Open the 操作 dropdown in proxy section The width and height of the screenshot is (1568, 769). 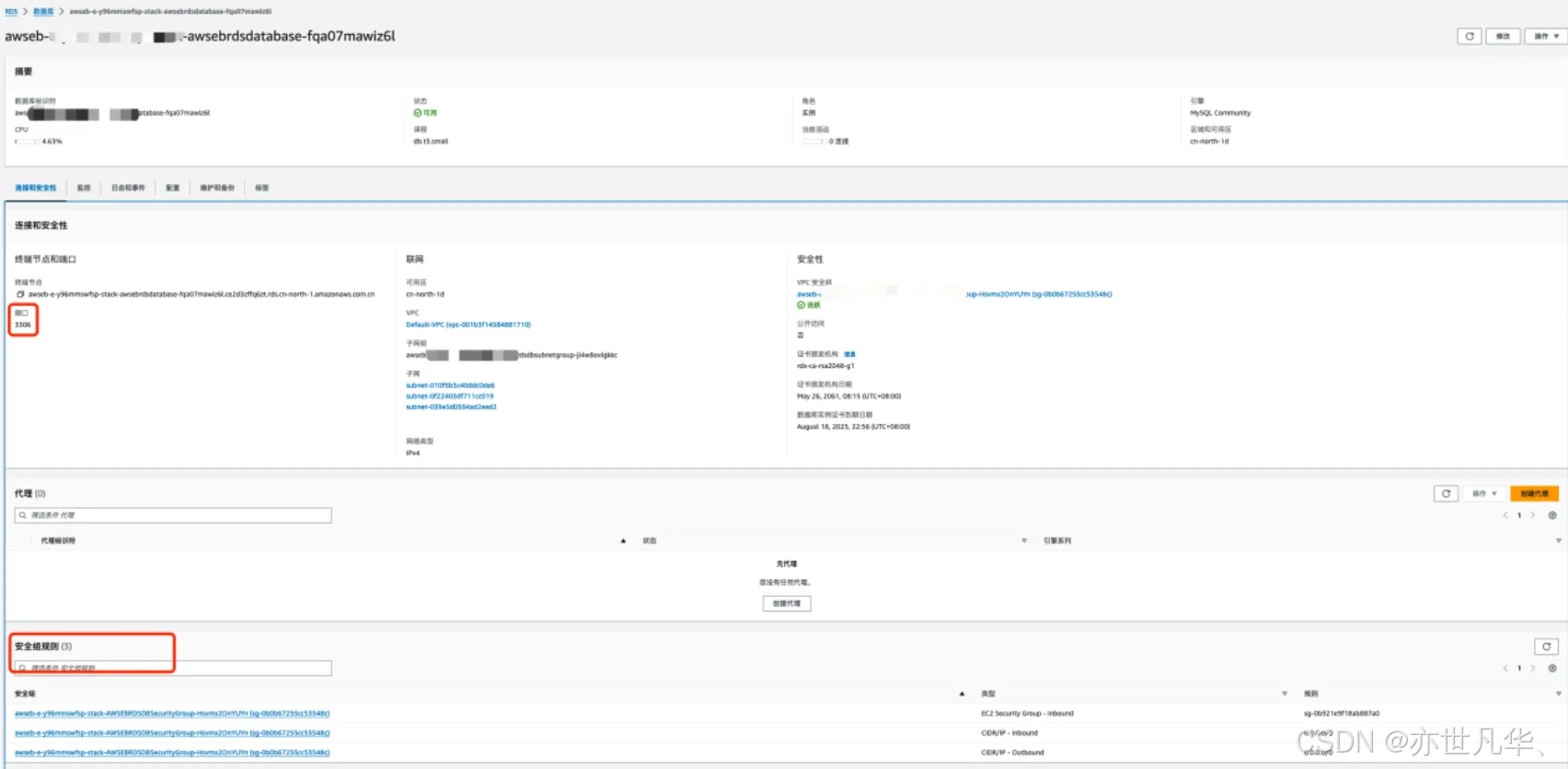tap(1484, 494)
